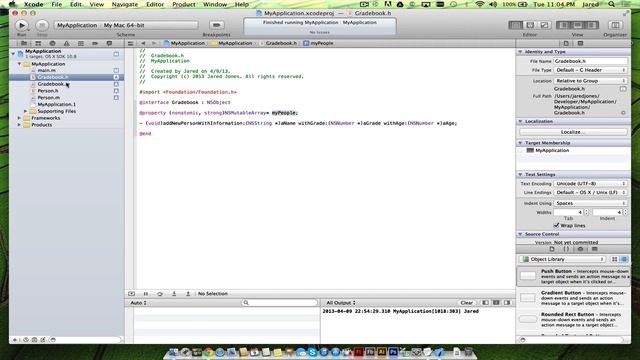Show the Symbol navigator
The height and width of the screenshot is (360, 640).
point(38,43)
